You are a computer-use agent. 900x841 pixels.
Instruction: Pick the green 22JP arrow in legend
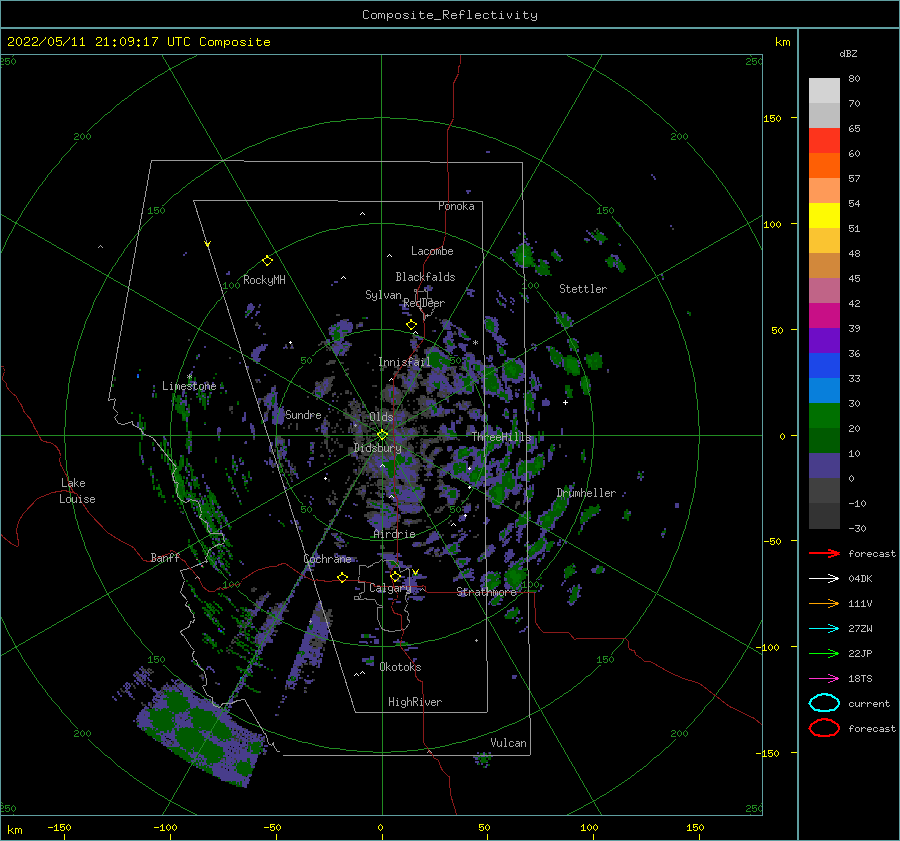[x=824, y=653]
